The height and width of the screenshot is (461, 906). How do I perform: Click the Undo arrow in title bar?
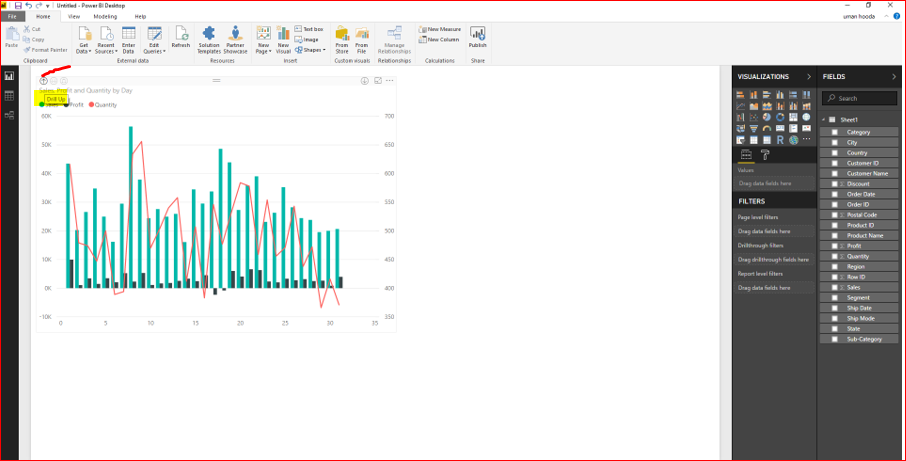tap(28, 5)
